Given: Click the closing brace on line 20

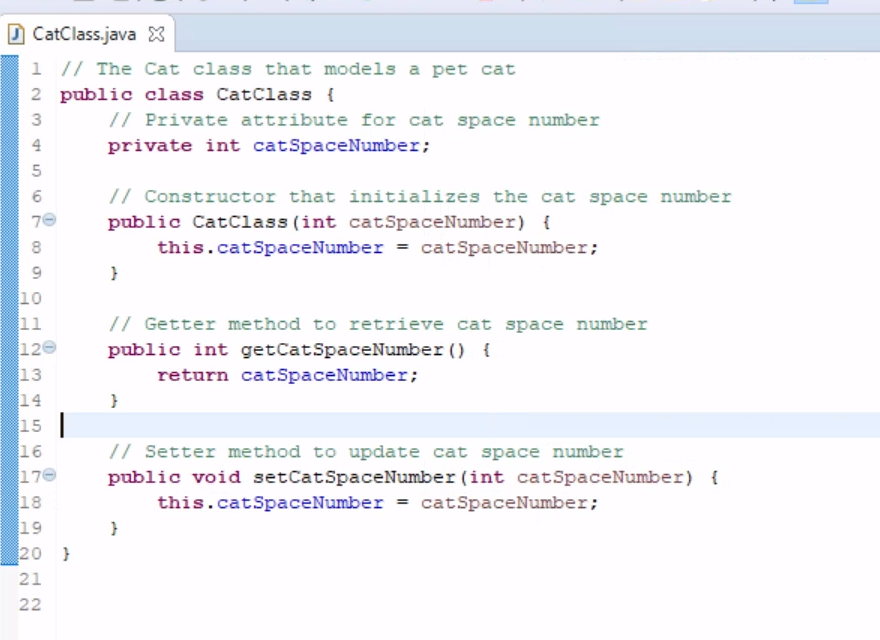Looking at the screenshot, I should tap(65, 553).
